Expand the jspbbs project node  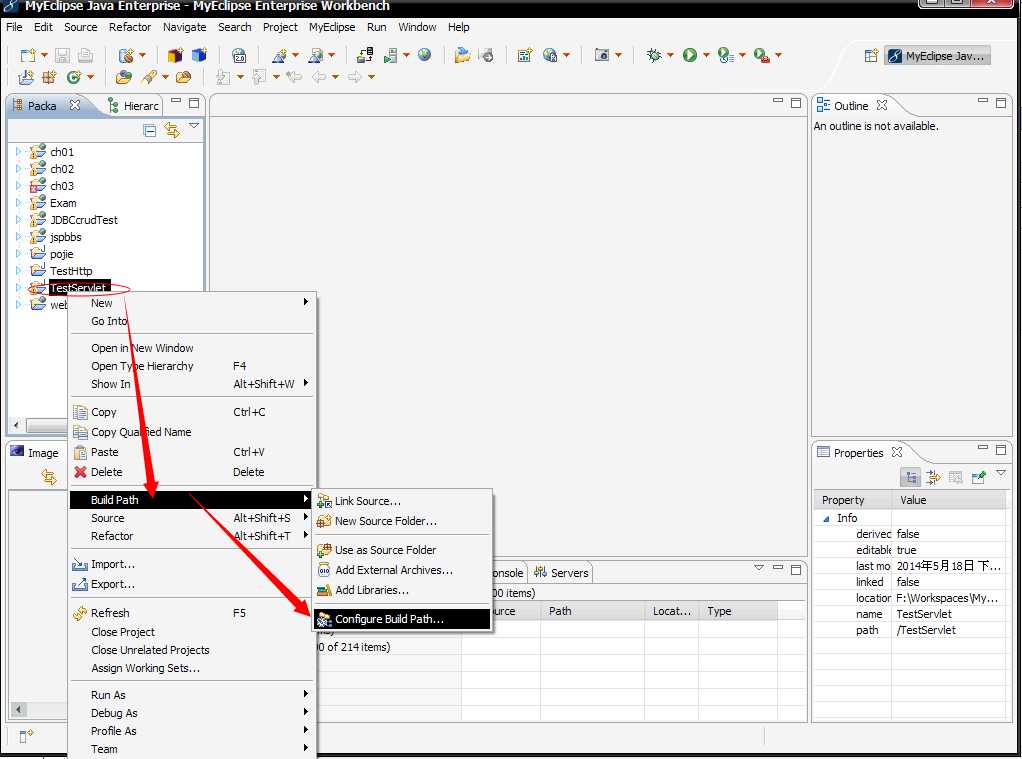(18, 237)
